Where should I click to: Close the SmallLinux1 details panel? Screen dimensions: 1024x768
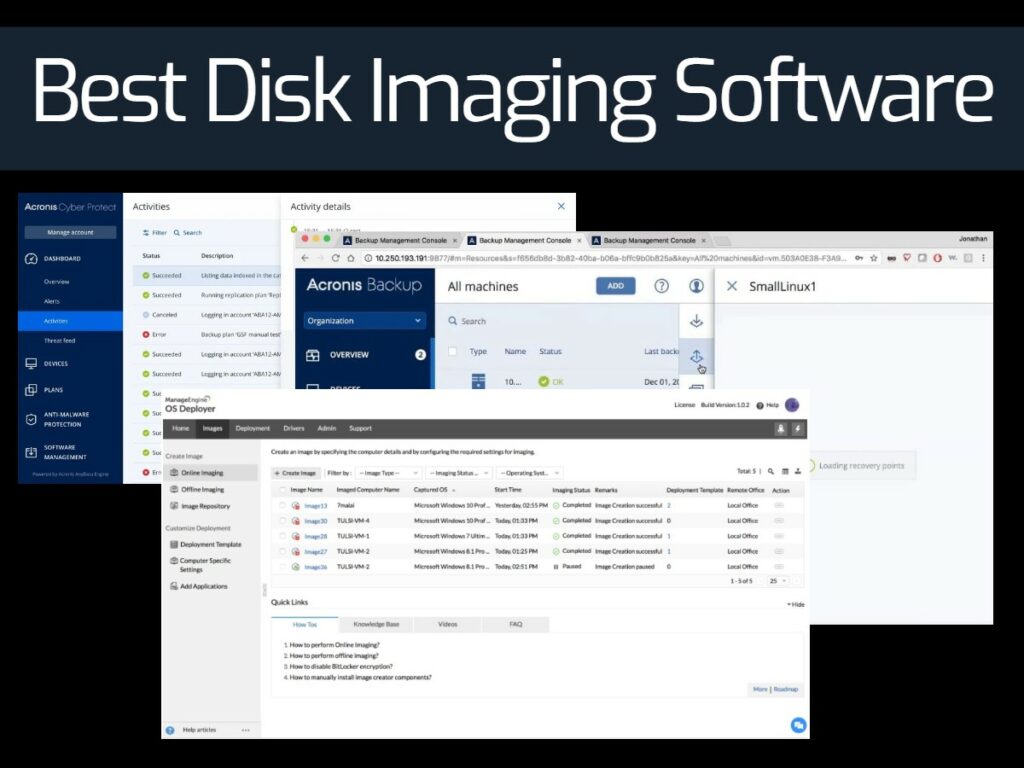click(732, 286)
